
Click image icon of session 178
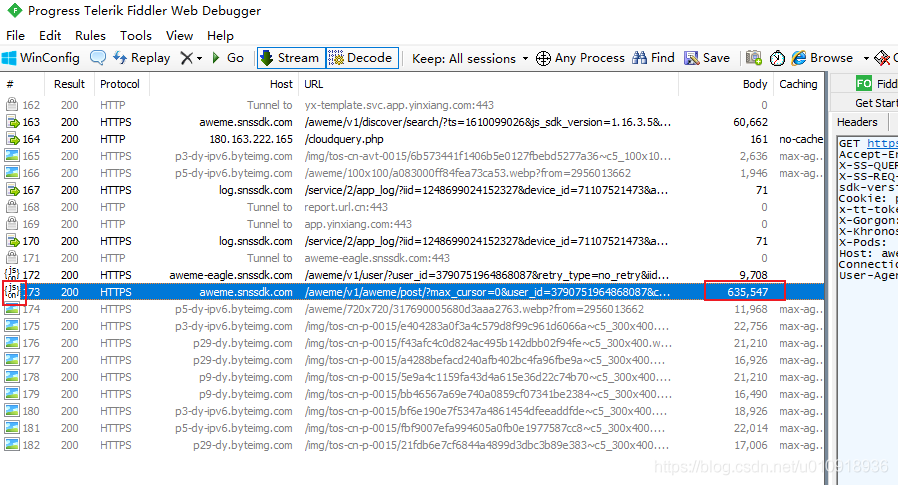tap(11, 377)
